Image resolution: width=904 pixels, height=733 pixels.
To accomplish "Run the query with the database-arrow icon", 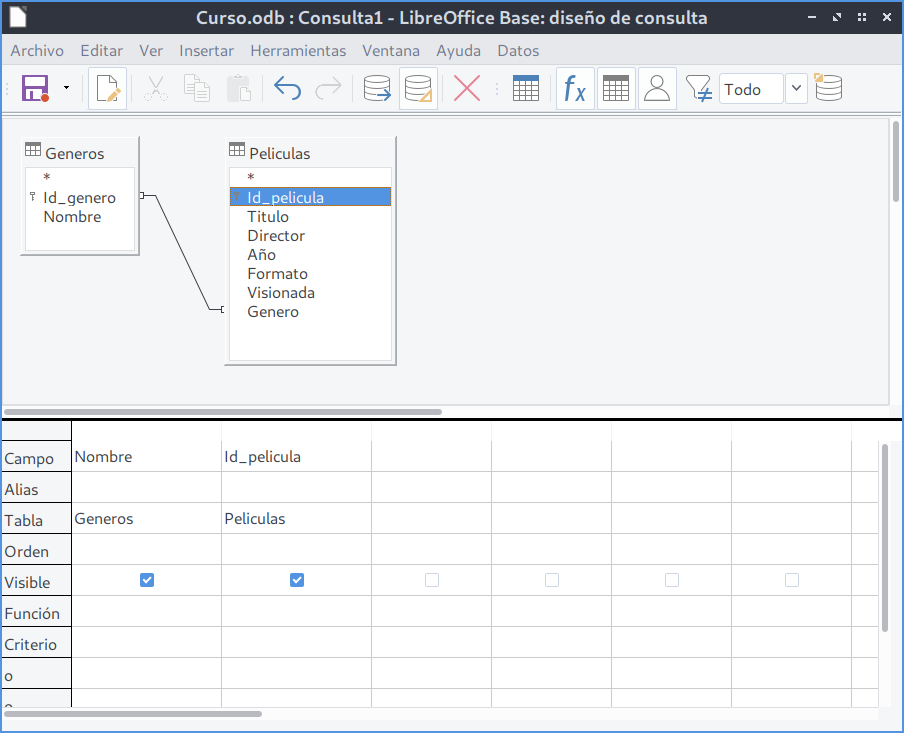I will coord(377,89).
